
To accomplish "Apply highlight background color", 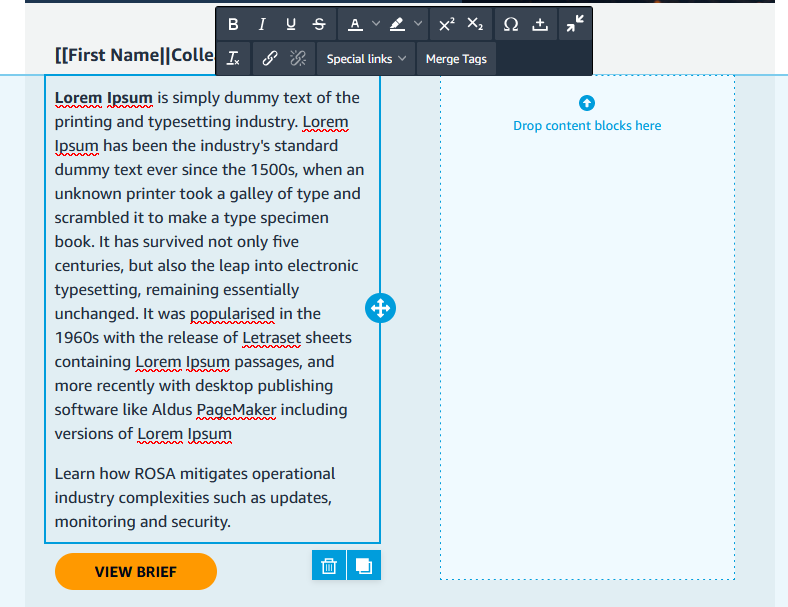I will coord(397,24).
